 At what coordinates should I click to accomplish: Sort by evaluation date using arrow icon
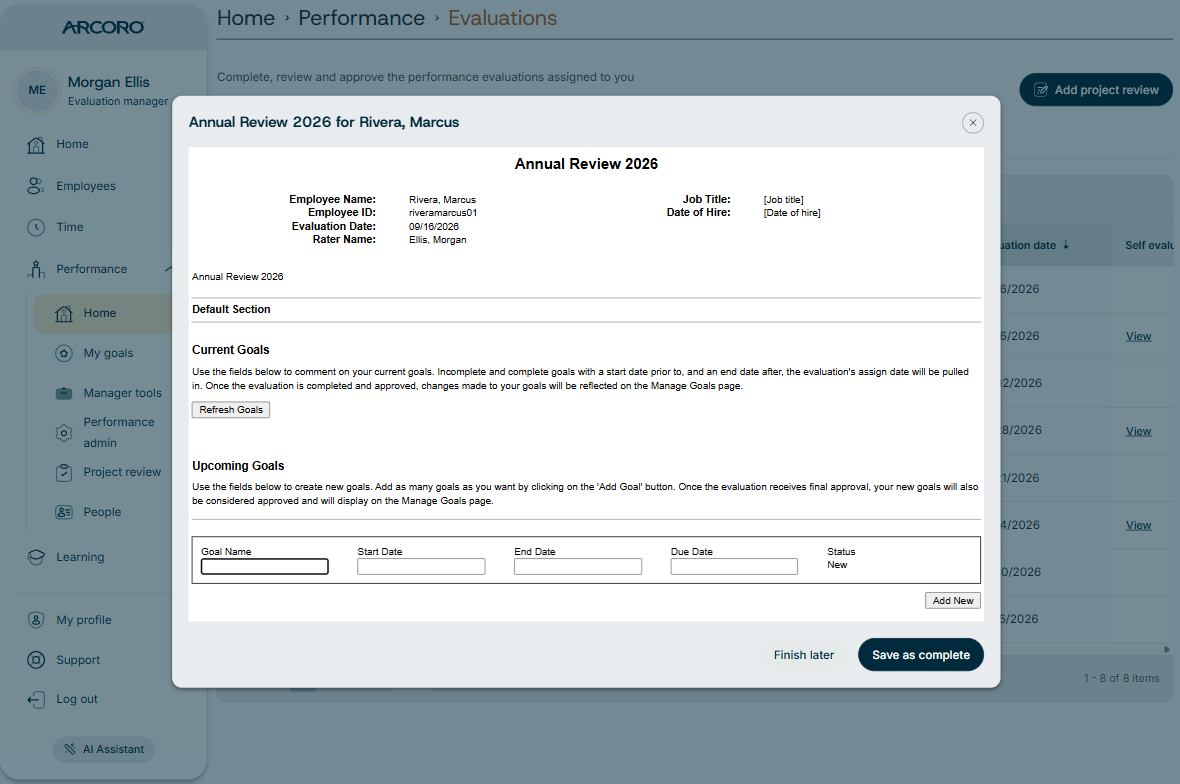[x=1066, y=245]
